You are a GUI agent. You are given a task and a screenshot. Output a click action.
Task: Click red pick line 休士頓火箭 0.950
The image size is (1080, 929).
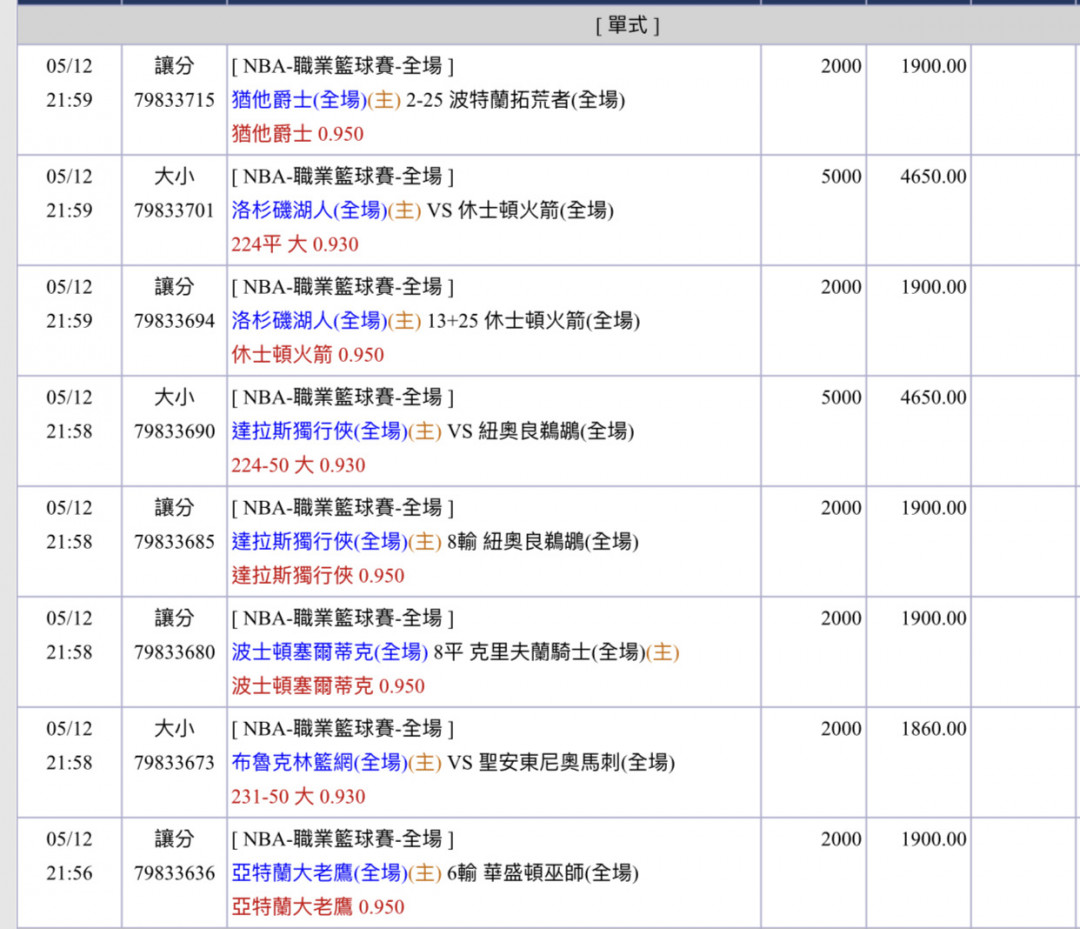pos(308,355)
